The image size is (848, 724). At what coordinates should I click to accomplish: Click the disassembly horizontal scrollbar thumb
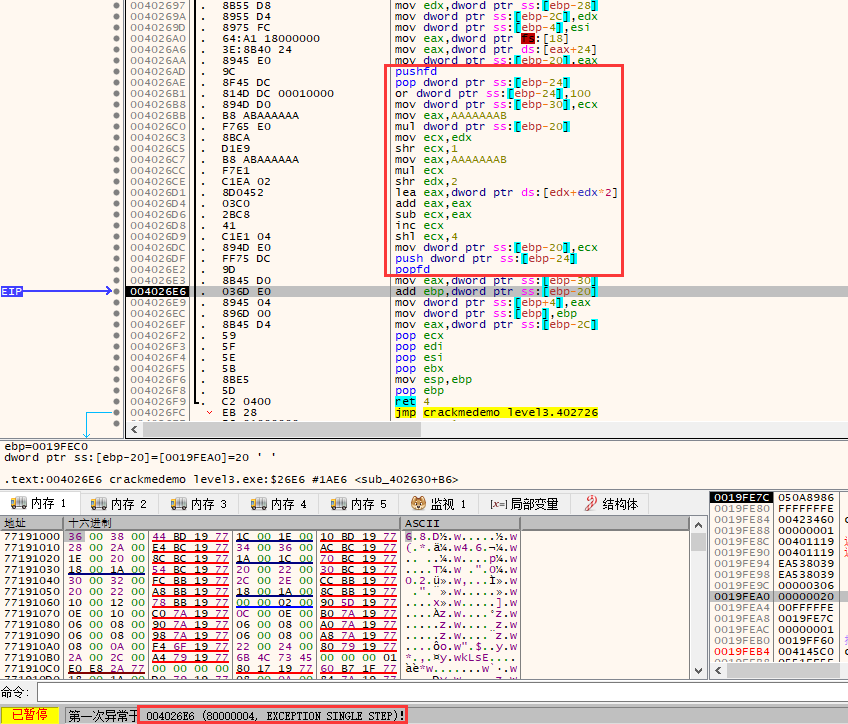[x=282, y=429]
